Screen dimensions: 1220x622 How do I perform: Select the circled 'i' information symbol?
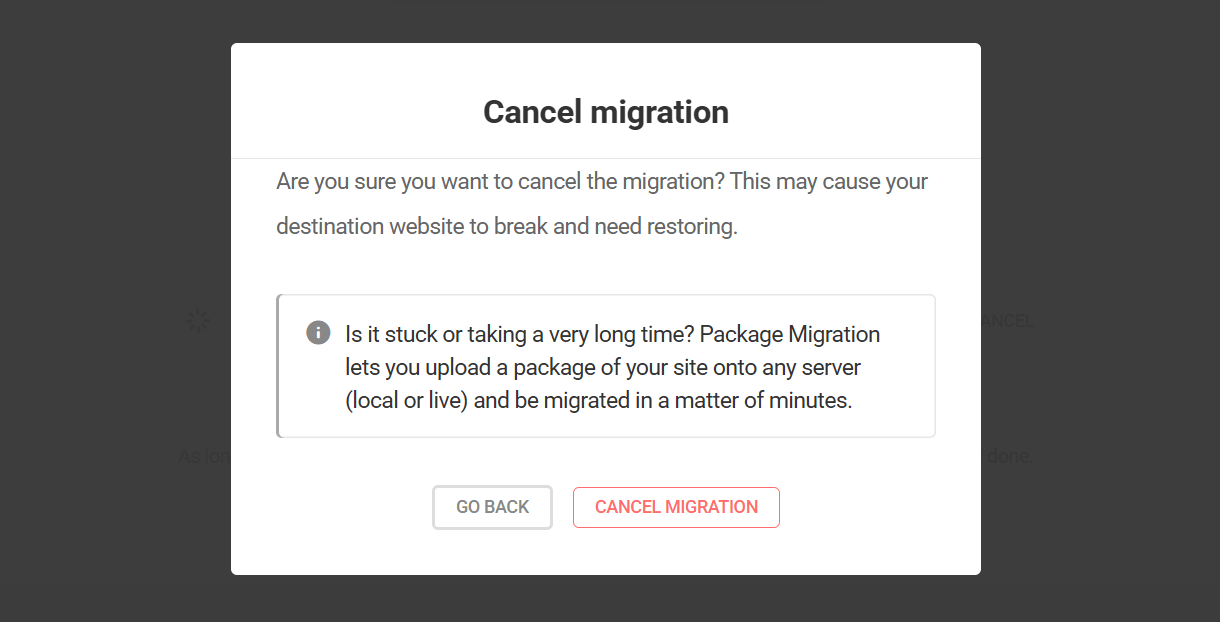(317, 331)
